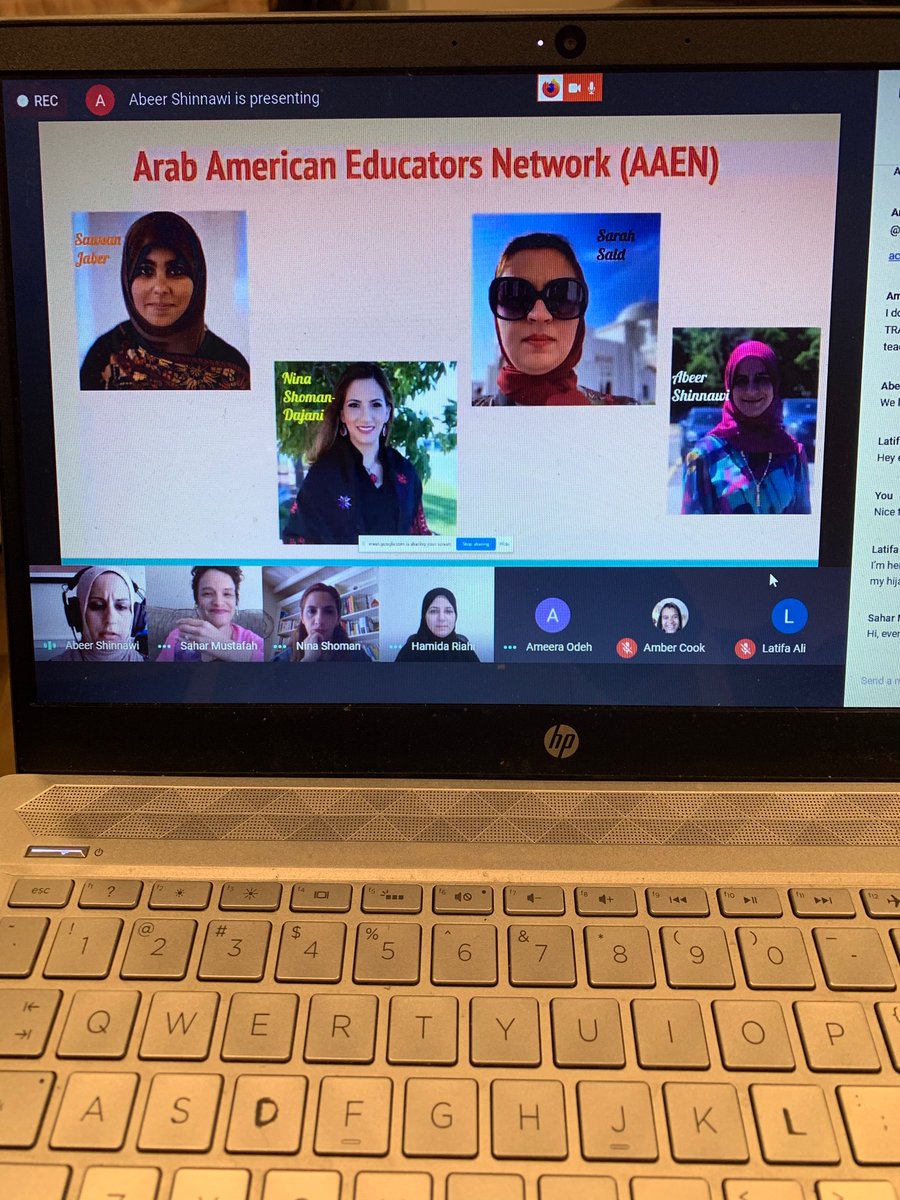The width and height of the screenshot is (900, 1200).
Task: Click the slide title "Arab American Educators Network (AAEN)"
Action: click(426, 165)
